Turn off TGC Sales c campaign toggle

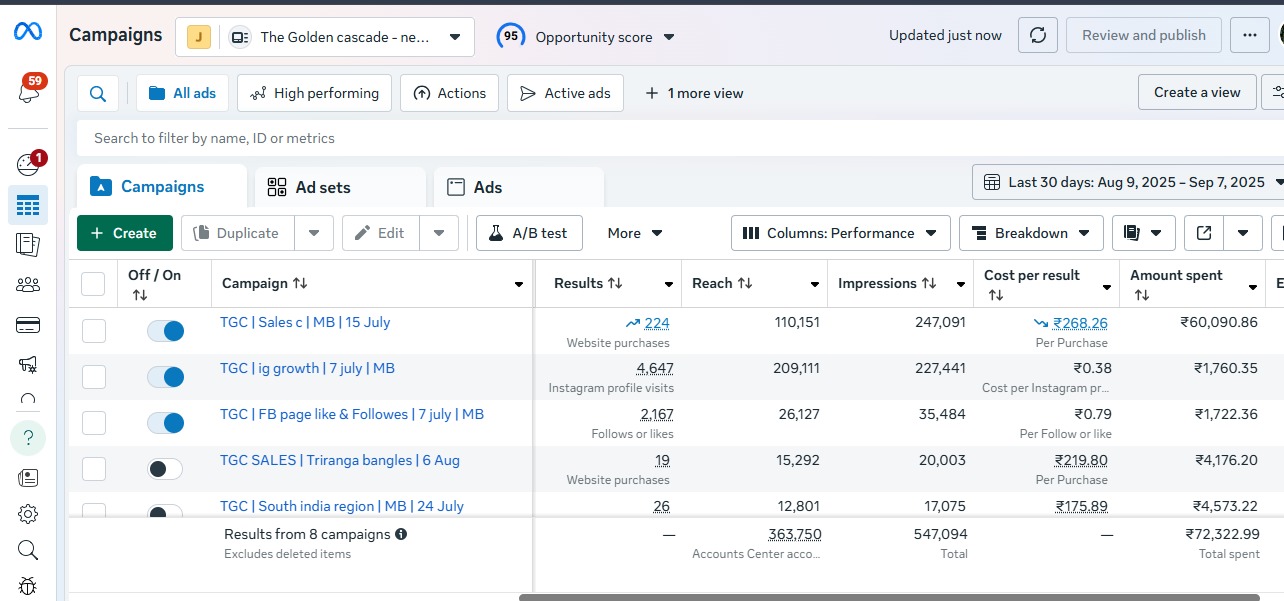165,331
